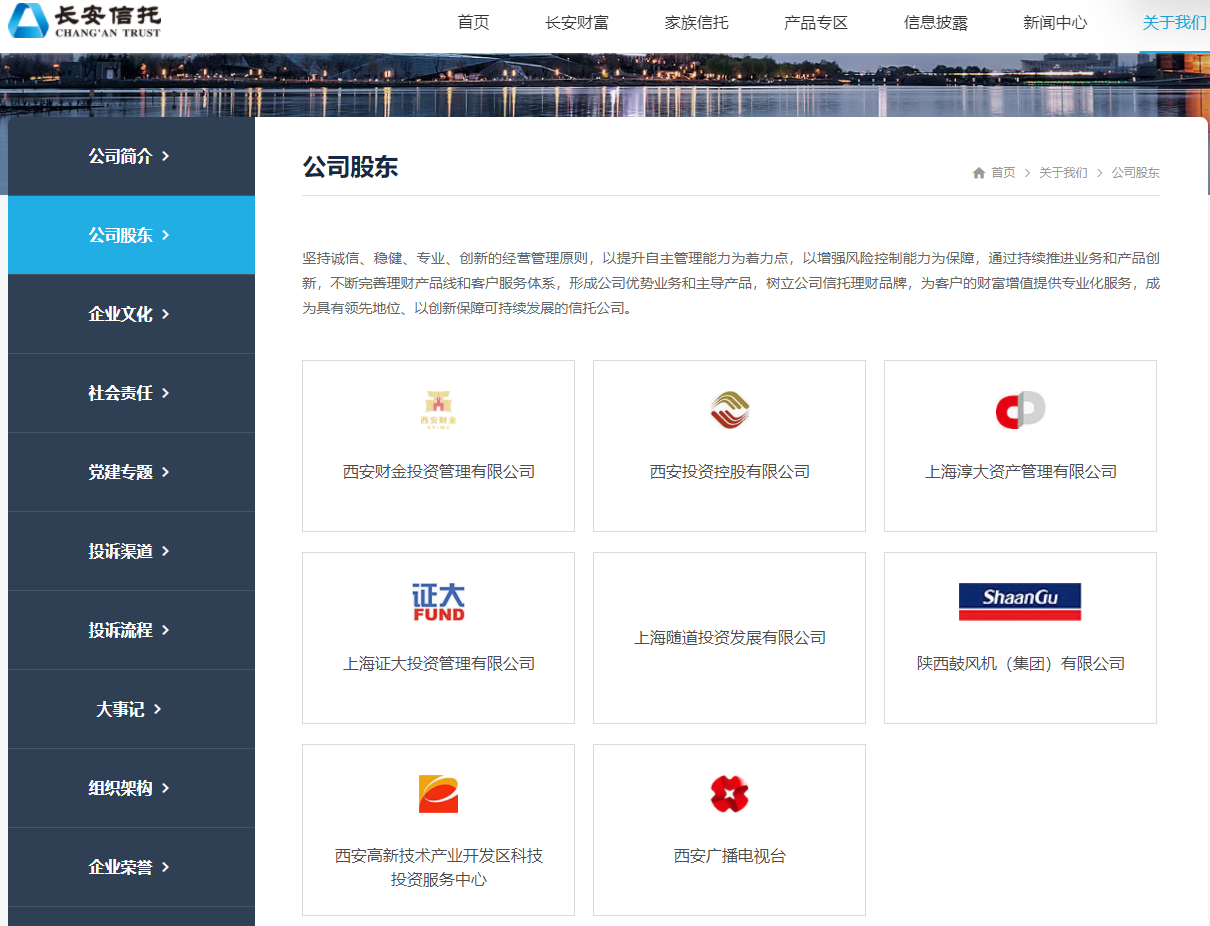This screenshot has width=1210, height=926.
Task: Expand the 企业文化 sidebar item
Action: coord(130,314)
